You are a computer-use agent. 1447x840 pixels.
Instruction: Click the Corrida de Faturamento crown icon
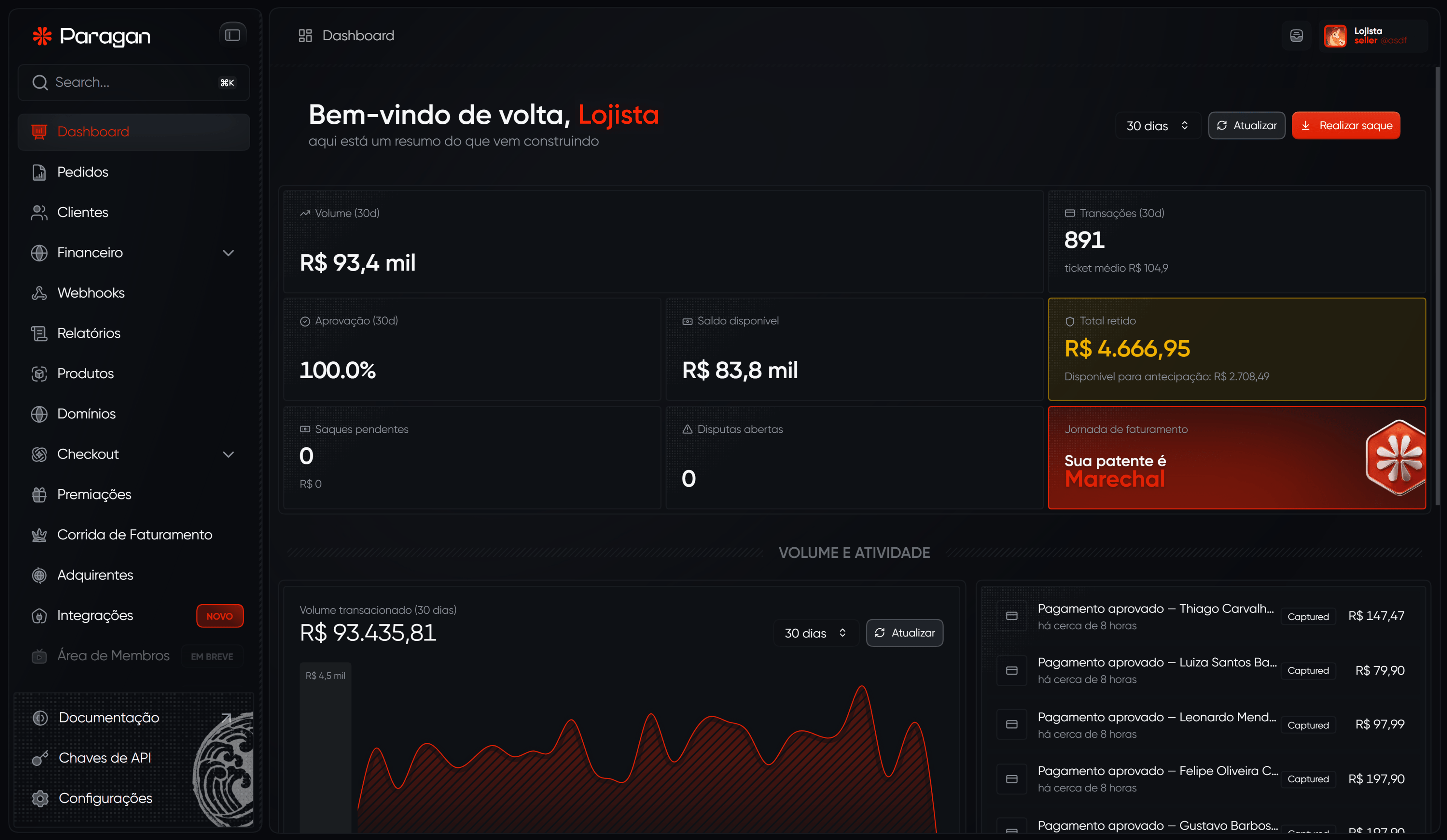[x=39, y=535]
